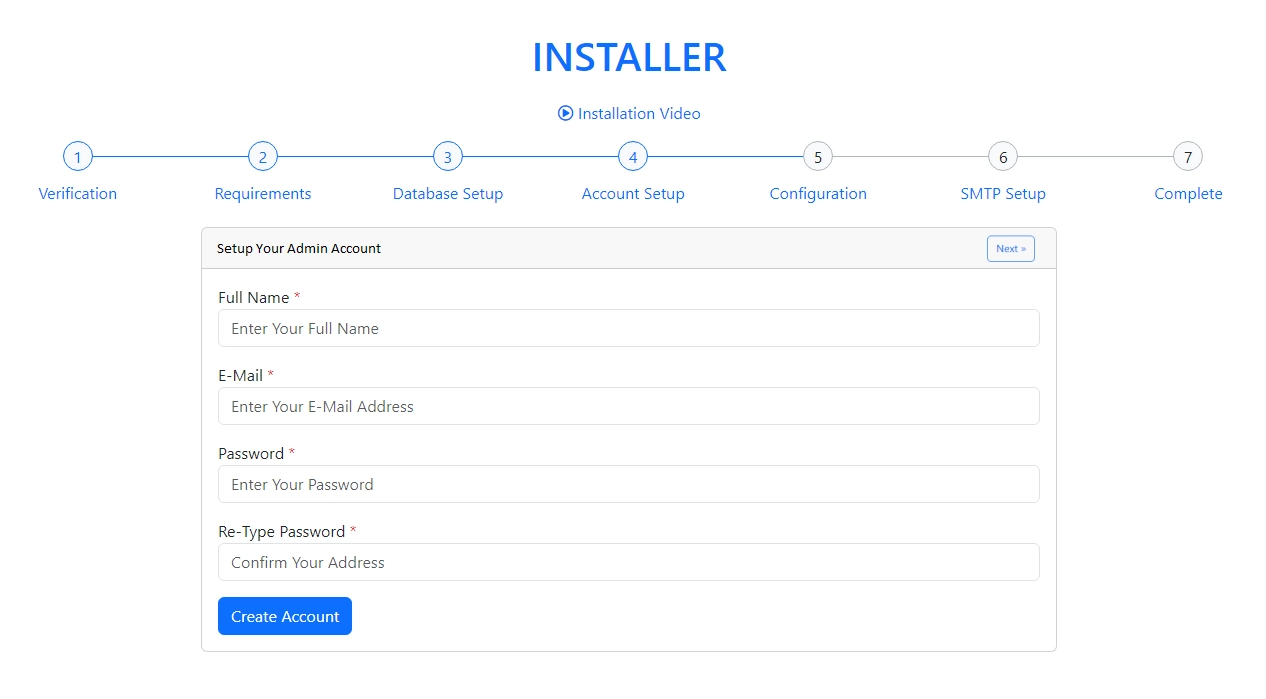Image resolution: width=1266 pixels, height=699 pixels.
Task: Select step 4 circle in progress bar
Action: tap(633, 157)
